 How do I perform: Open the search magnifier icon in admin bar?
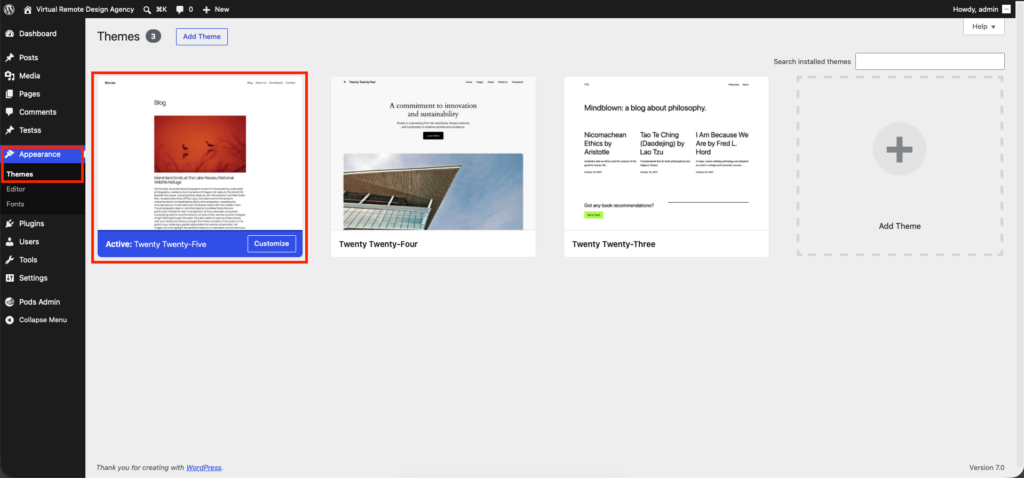click(147, 9)
